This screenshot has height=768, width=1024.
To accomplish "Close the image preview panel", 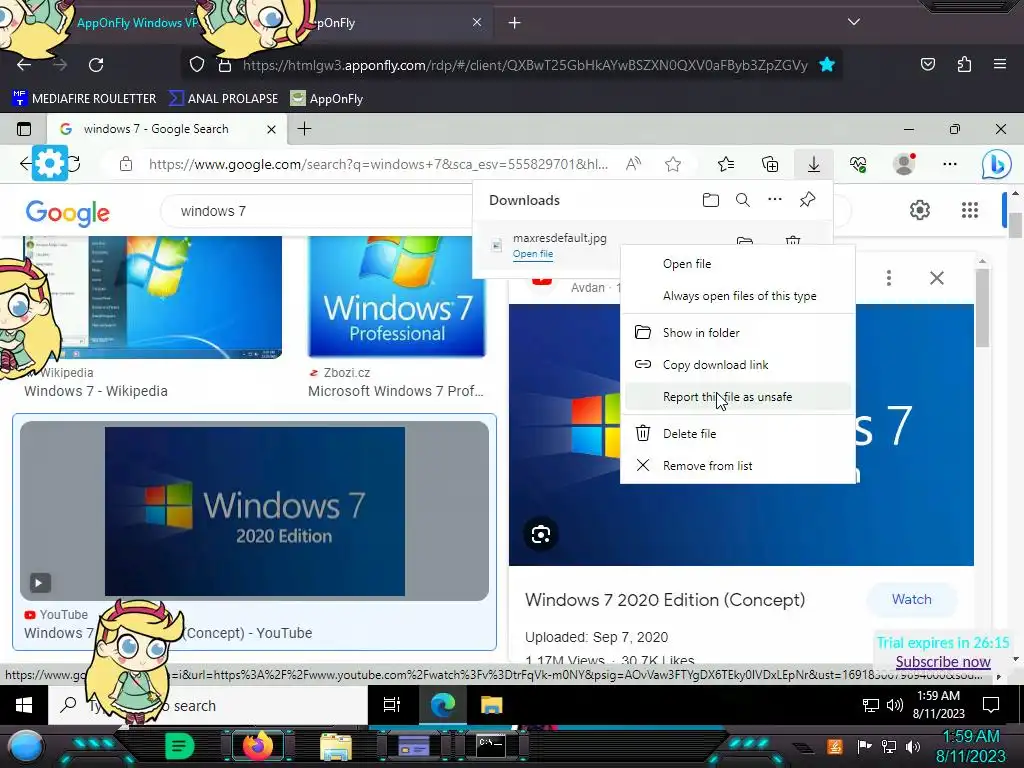I will coord(936,278).
